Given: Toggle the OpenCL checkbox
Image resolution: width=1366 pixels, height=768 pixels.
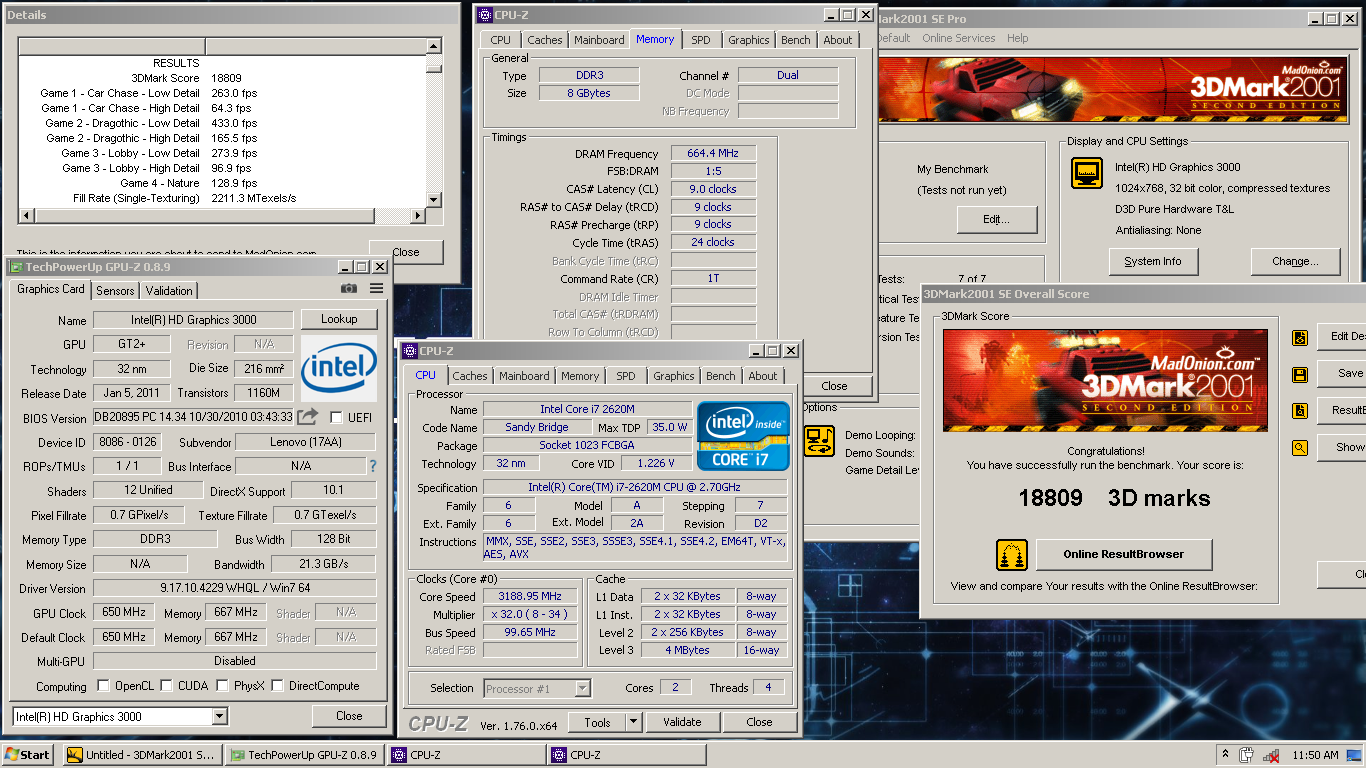Looking at the screenshot, I should 103,686.
